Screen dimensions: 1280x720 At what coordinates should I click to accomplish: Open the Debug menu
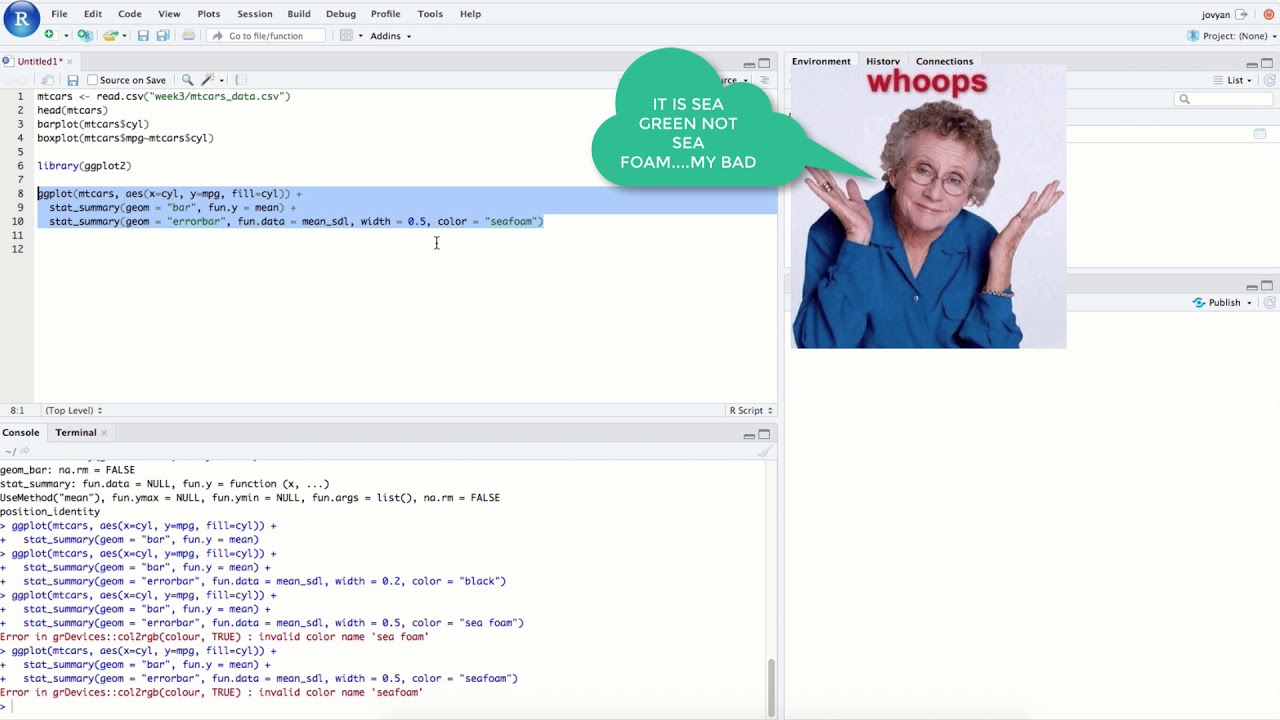tap(341, 14)
